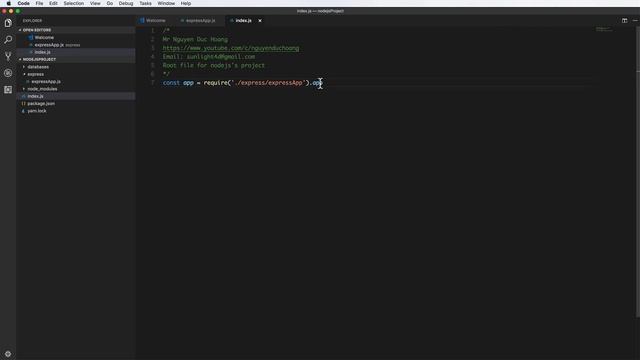The width and height of the screenshot is (640, 360).
Task: Click line number 7 in gutter
Action: click(153, 83)
